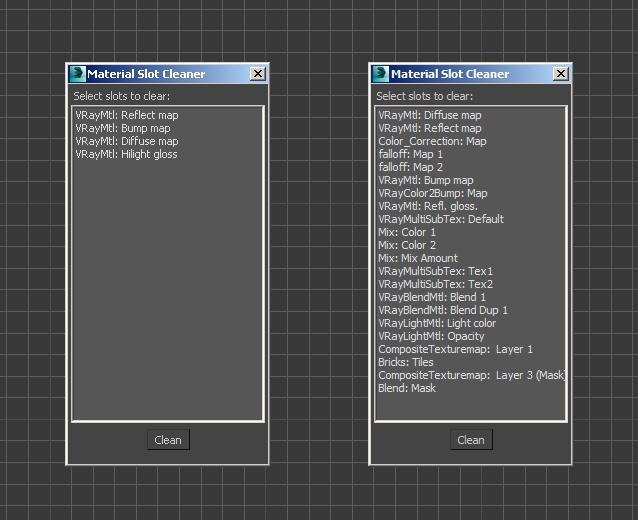Select Color_Correction: Map in the list
Viewport: 638px width, 520px height.
(x=432, y=141)
